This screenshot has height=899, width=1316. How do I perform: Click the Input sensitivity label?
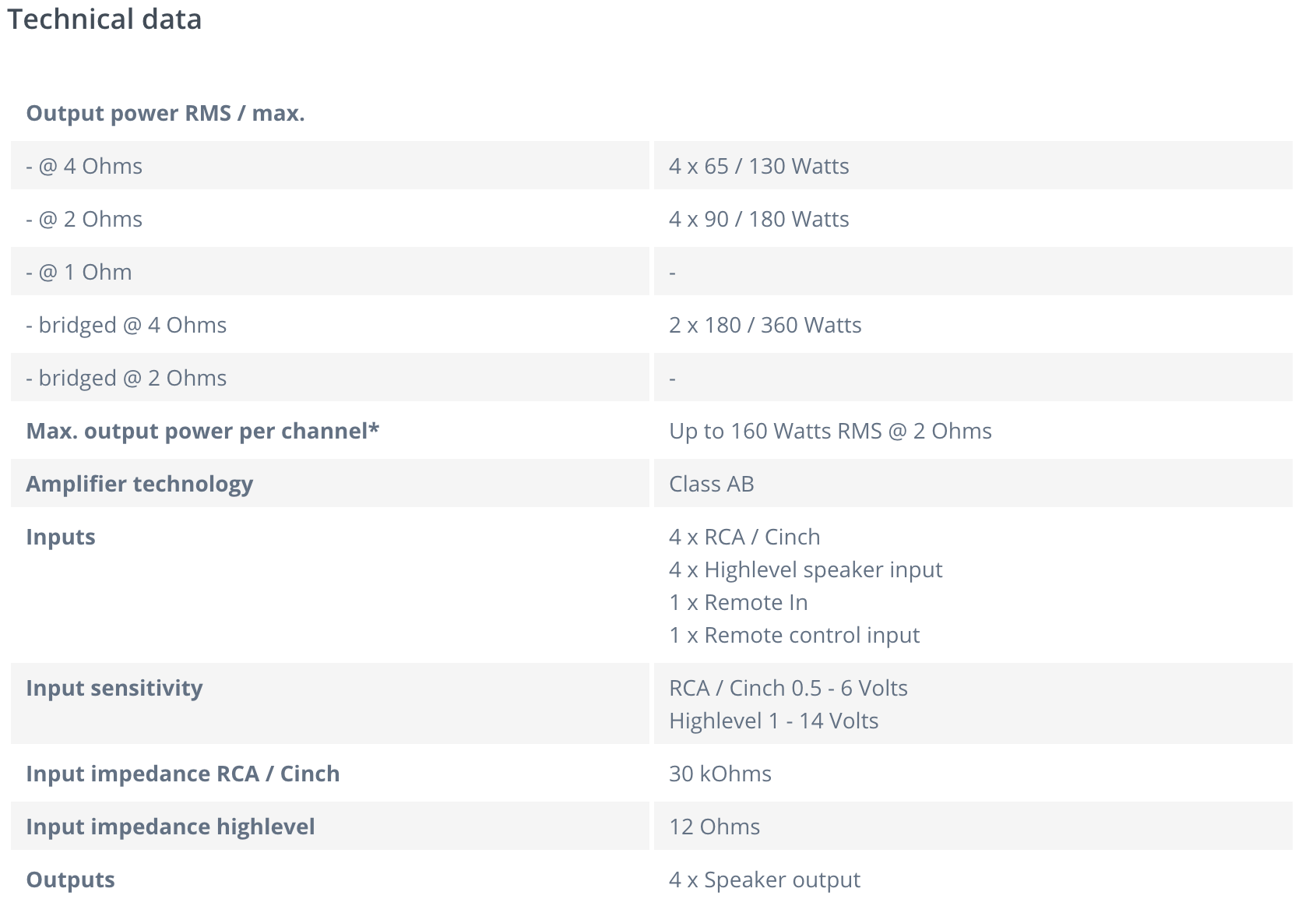point(114,689)
